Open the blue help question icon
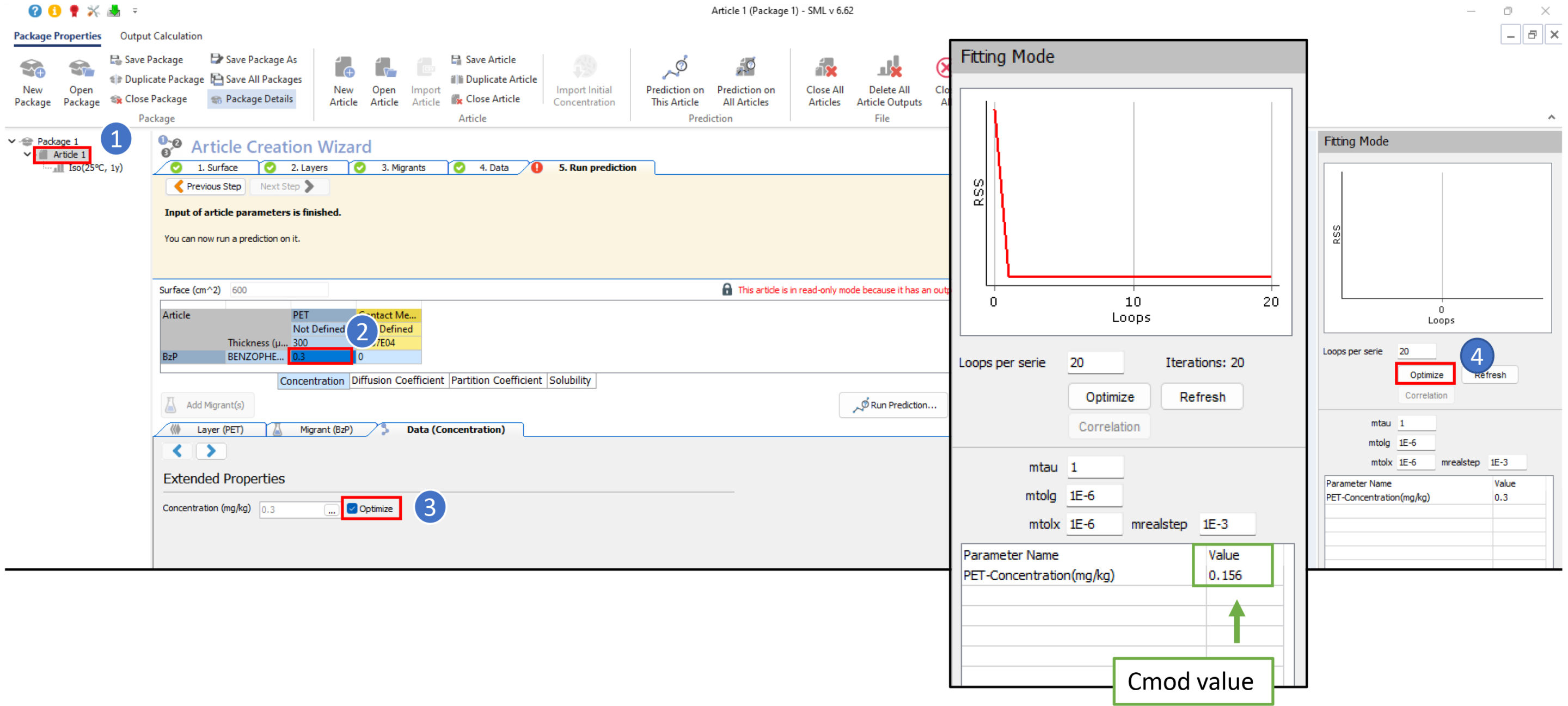Screen dimensions: 1568x706 35,10
